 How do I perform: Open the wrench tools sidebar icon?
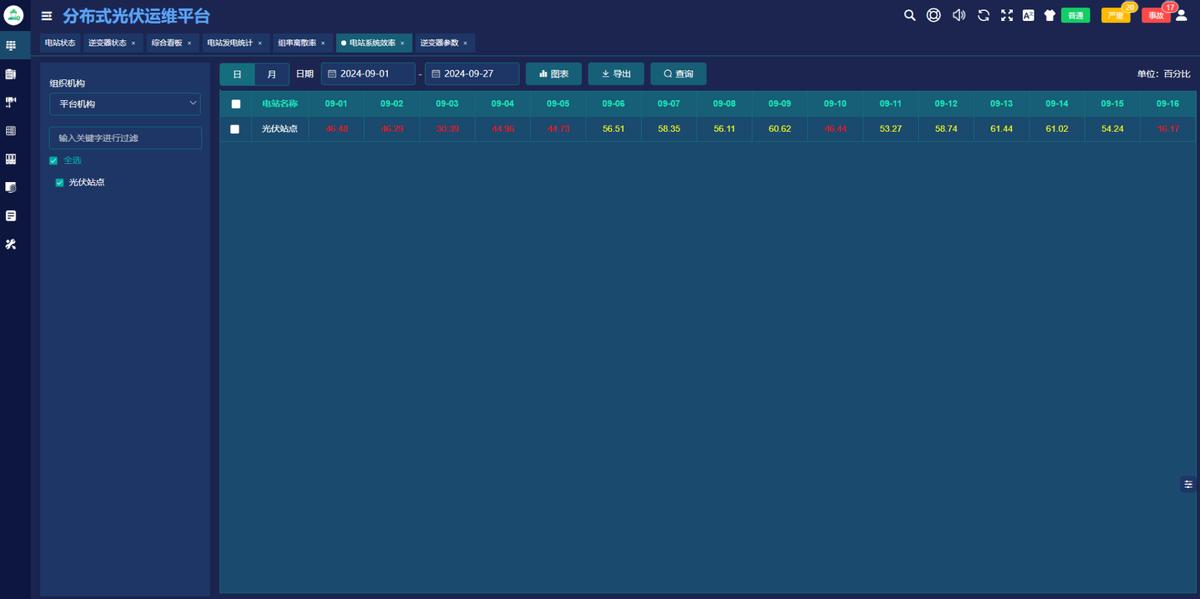pyautogui.click(x=11, y=244)
